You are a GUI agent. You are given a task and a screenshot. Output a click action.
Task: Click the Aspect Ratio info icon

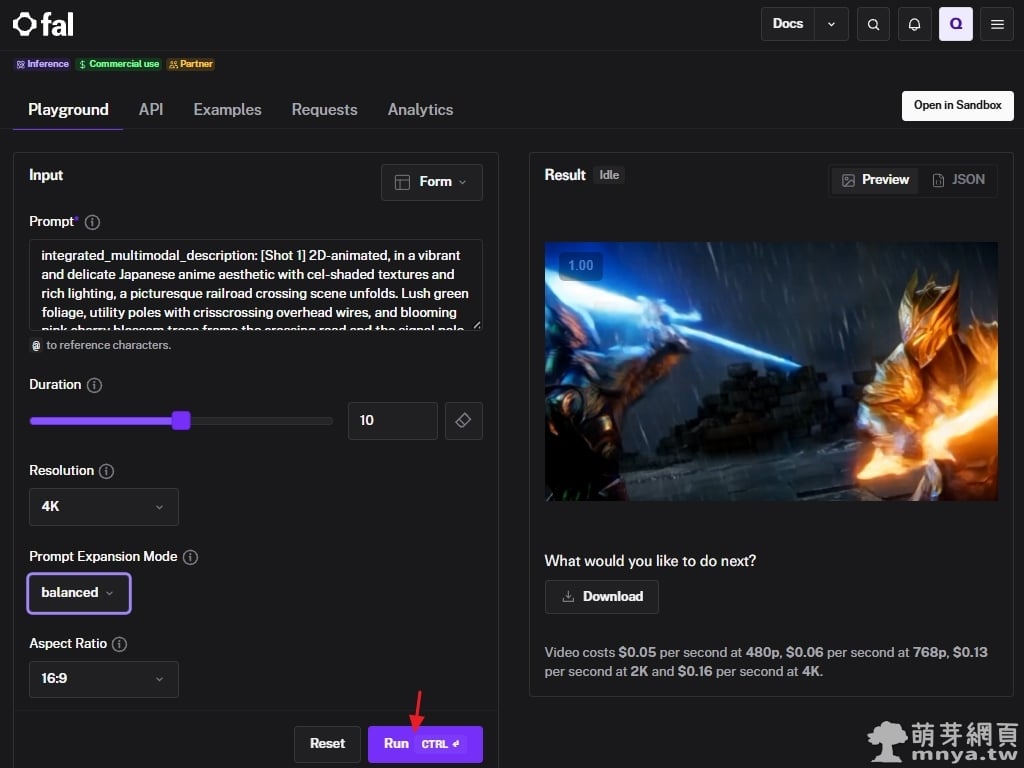120,644
